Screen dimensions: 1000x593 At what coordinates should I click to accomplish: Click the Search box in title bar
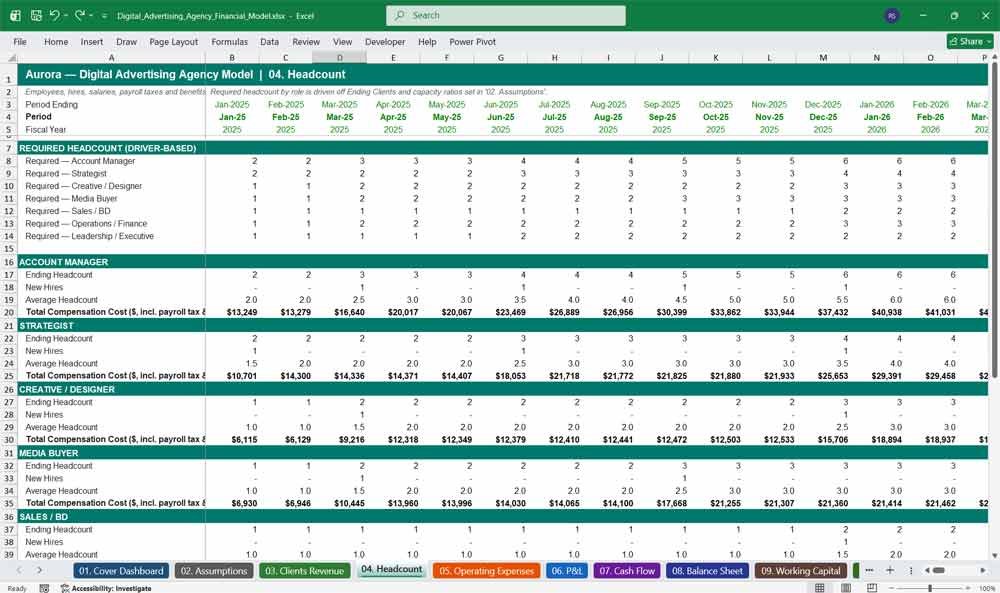[x=506, y=15]
